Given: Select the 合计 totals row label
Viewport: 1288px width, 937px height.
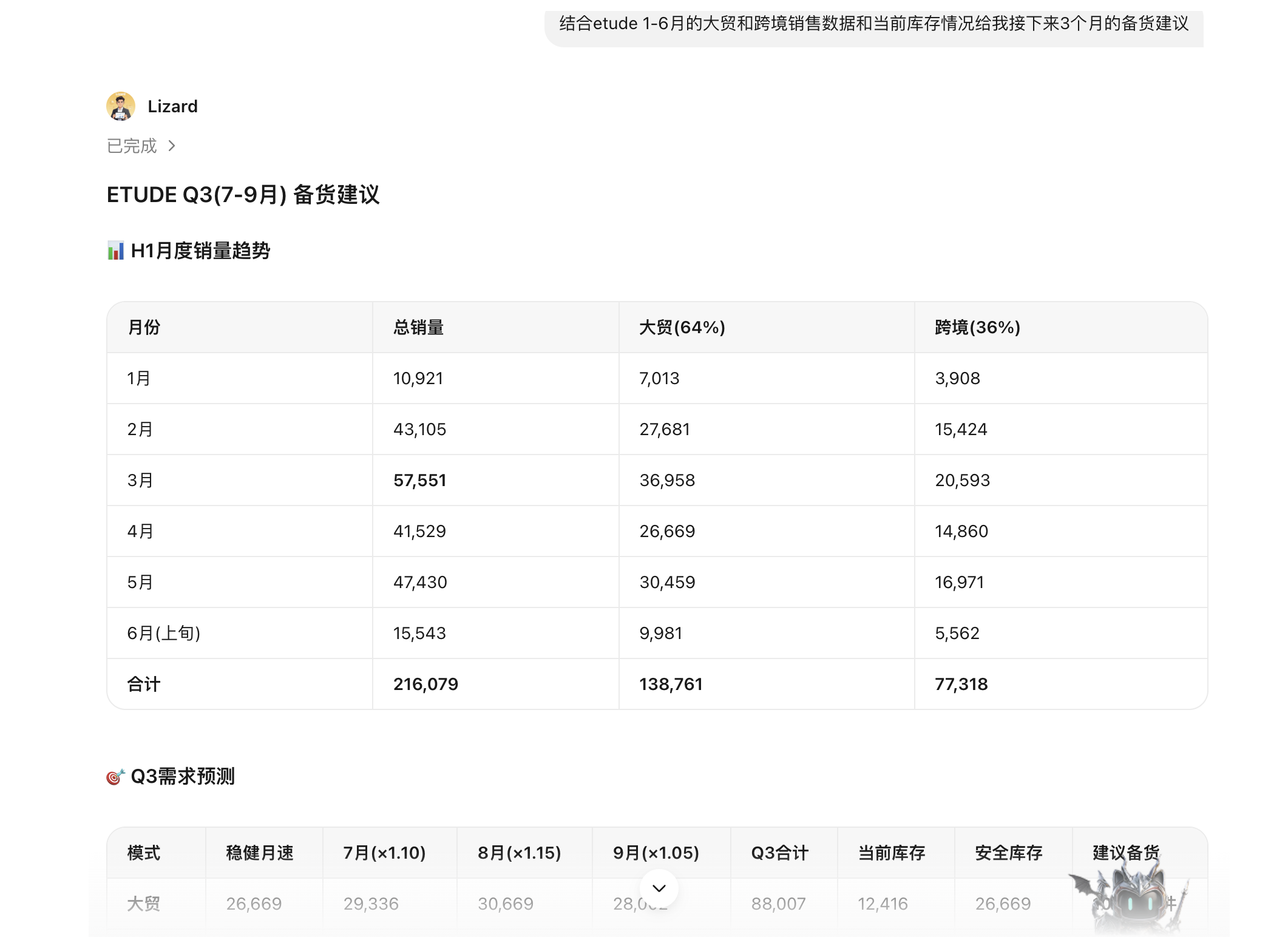Looking at the screenshot, I should click(144, 685).
